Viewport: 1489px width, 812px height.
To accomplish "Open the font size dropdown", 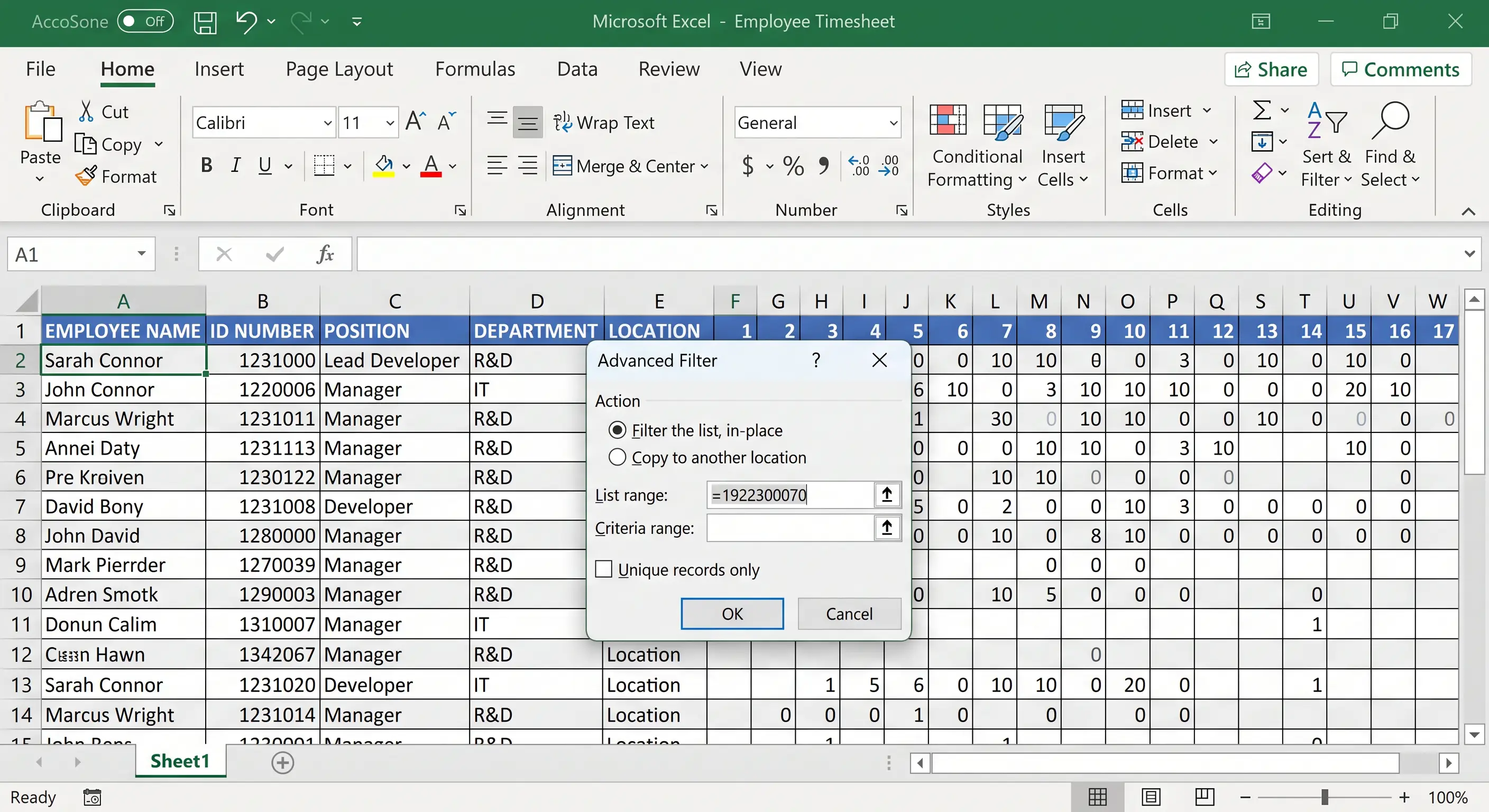I will click(390, 123).
